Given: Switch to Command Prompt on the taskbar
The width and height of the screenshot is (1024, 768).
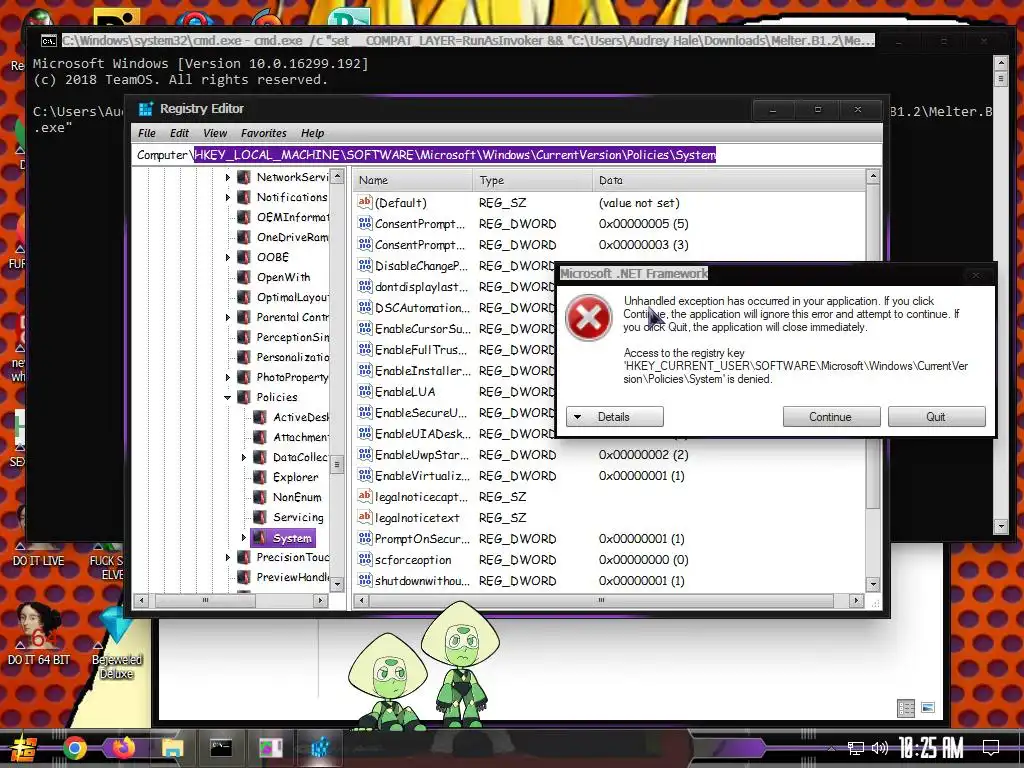Looking at the screenshot, I should click(221, 748).
